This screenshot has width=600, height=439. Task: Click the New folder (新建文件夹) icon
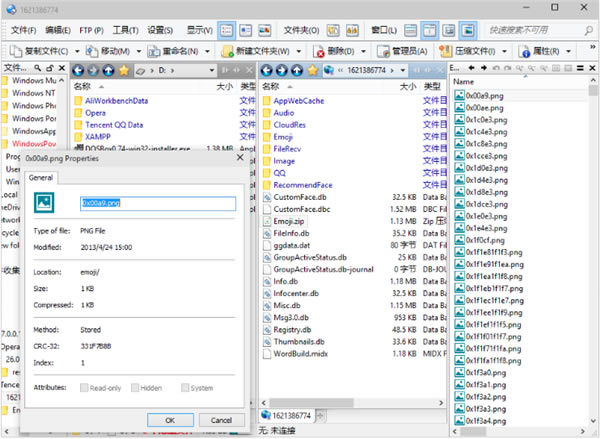pyautogui.click(x=229, y=50)
